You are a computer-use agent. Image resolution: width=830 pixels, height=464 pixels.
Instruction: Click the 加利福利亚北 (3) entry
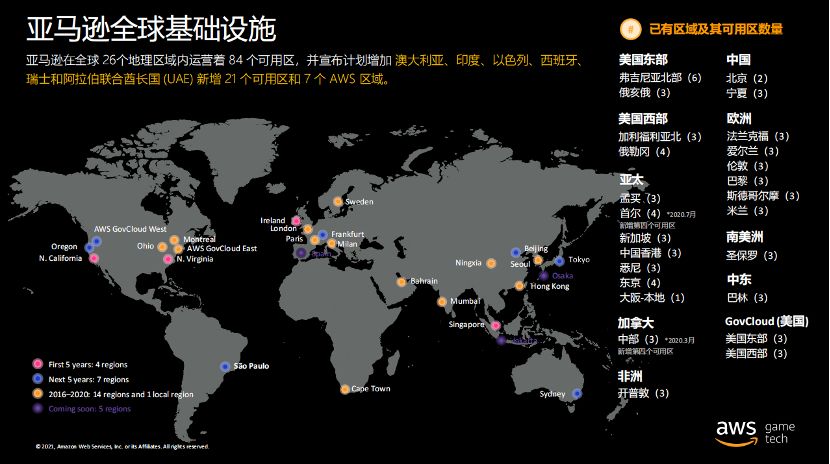coord(660,137)
